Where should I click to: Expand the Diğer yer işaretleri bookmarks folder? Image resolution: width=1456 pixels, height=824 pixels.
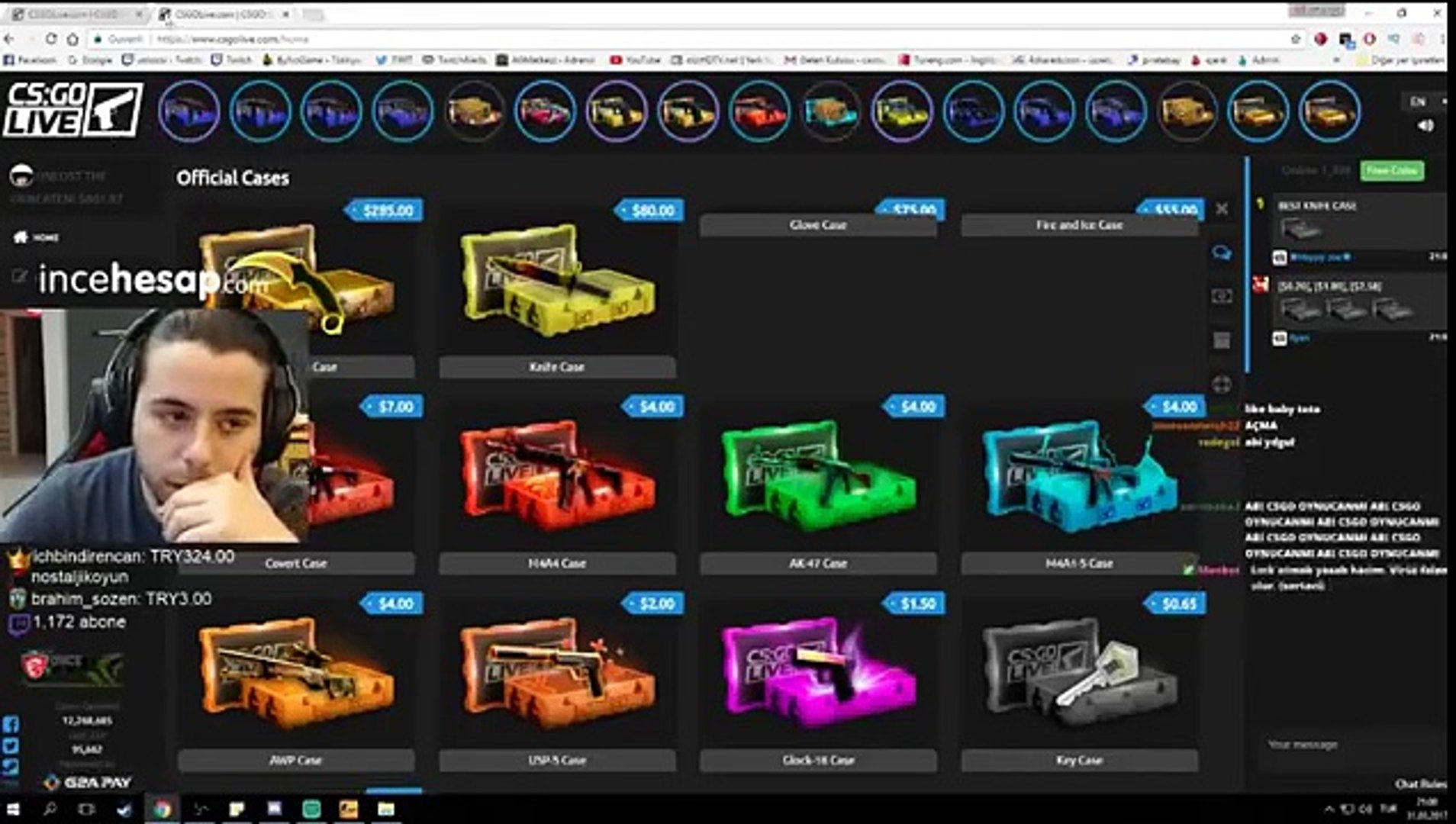coord(1400,60)
